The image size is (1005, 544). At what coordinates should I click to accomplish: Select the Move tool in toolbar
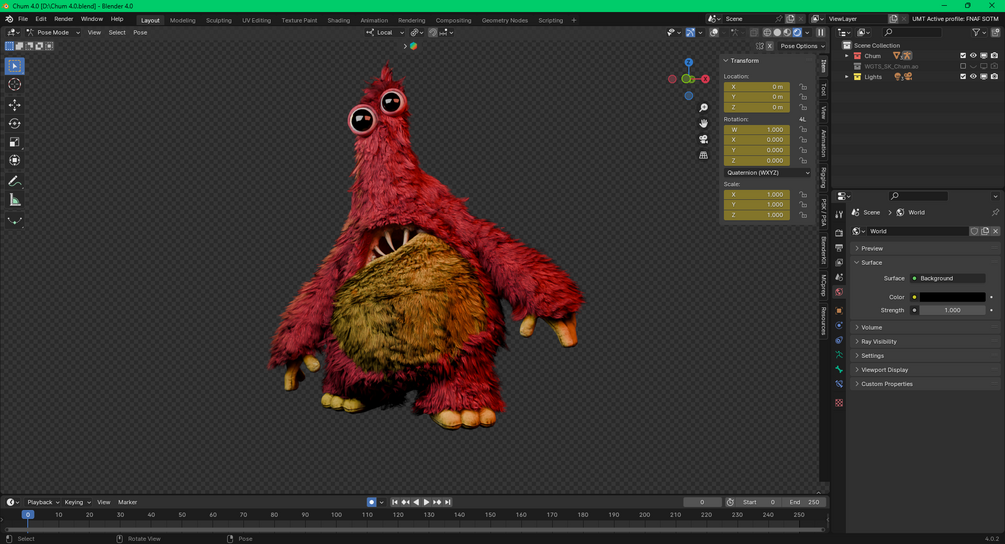click(14, 104)
